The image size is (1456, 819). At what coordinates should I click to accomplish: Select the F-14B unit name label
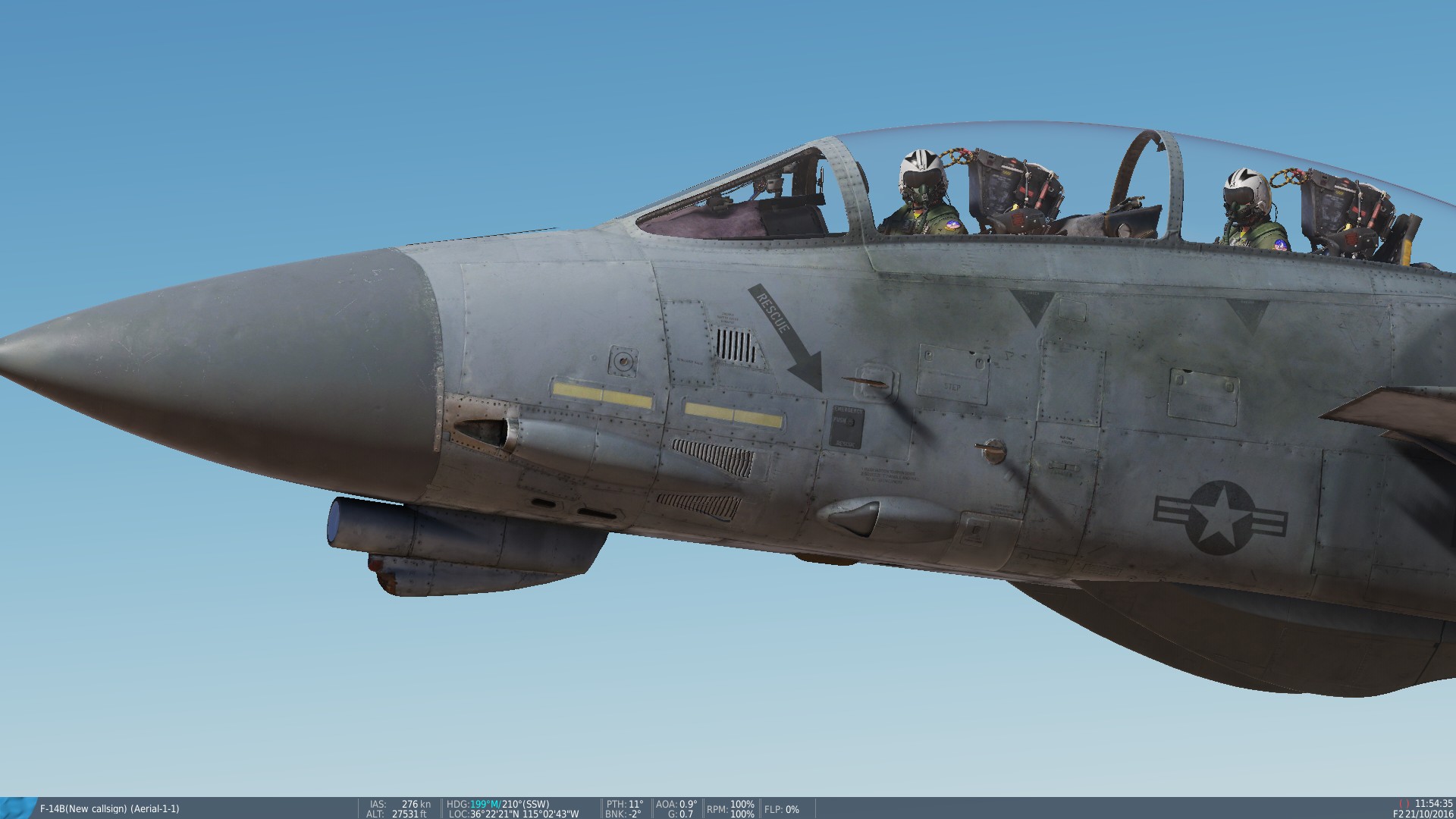click(x=110, y=809)
